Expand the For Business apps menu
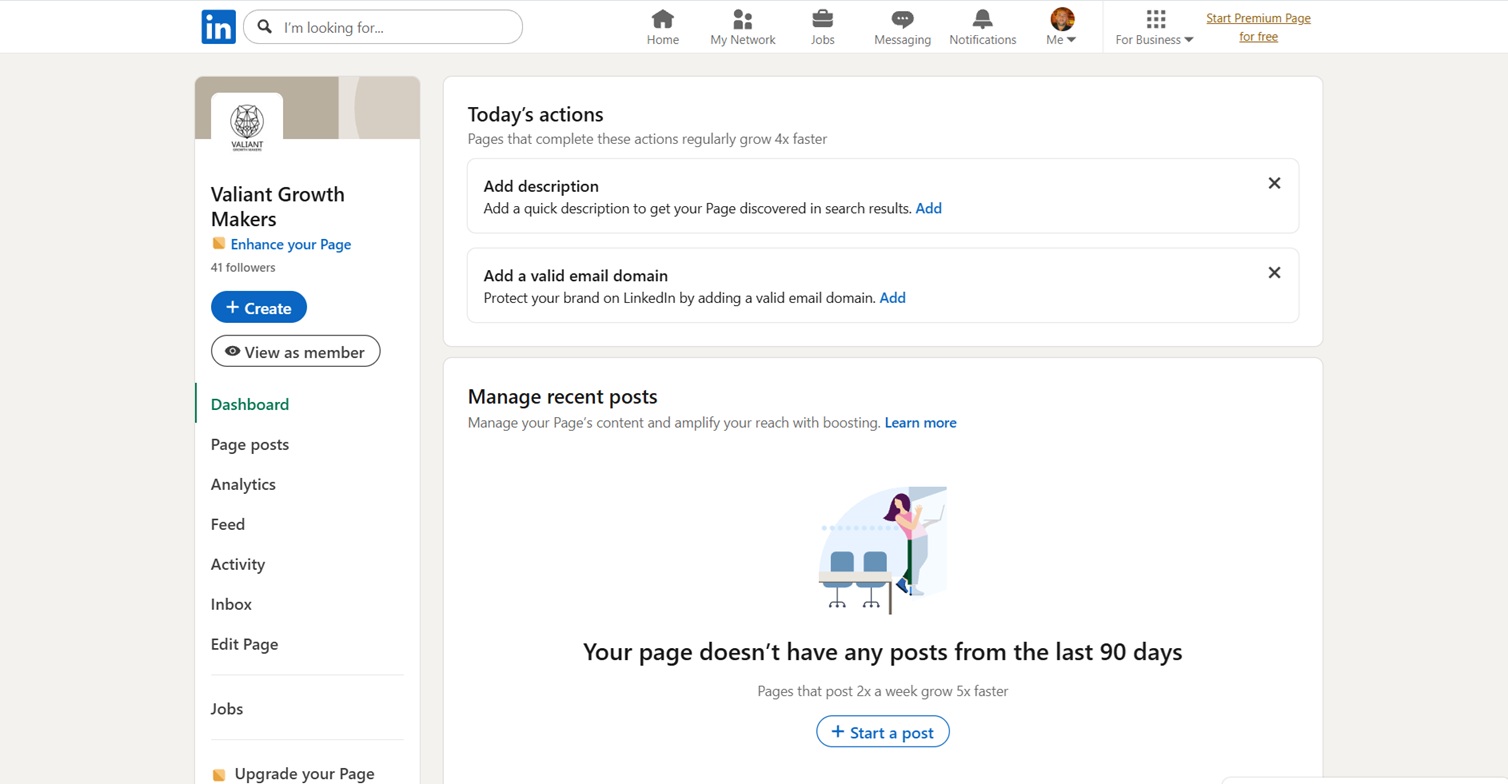Screen dimensions: 1508x784 pyautogui.click(x=1154, y=27)
